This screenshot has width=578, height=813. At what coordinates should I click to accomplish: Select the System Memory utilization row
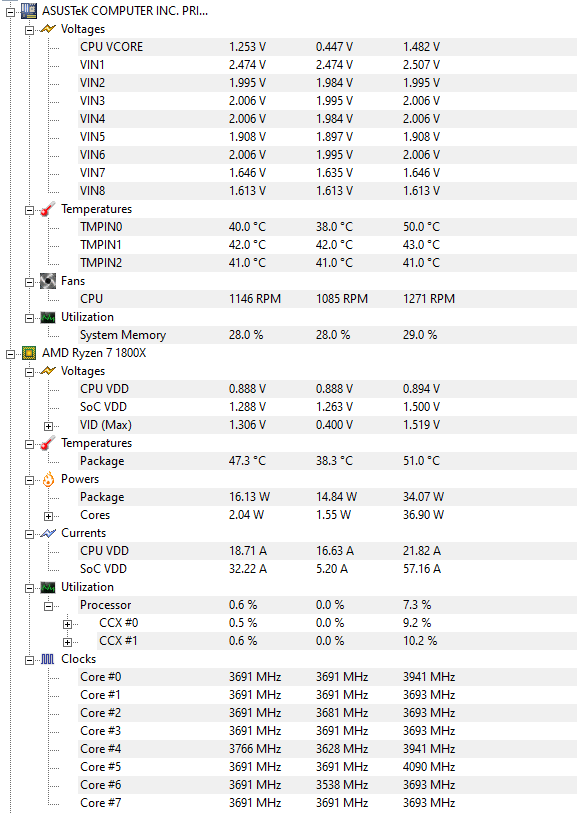click(327, 335)
